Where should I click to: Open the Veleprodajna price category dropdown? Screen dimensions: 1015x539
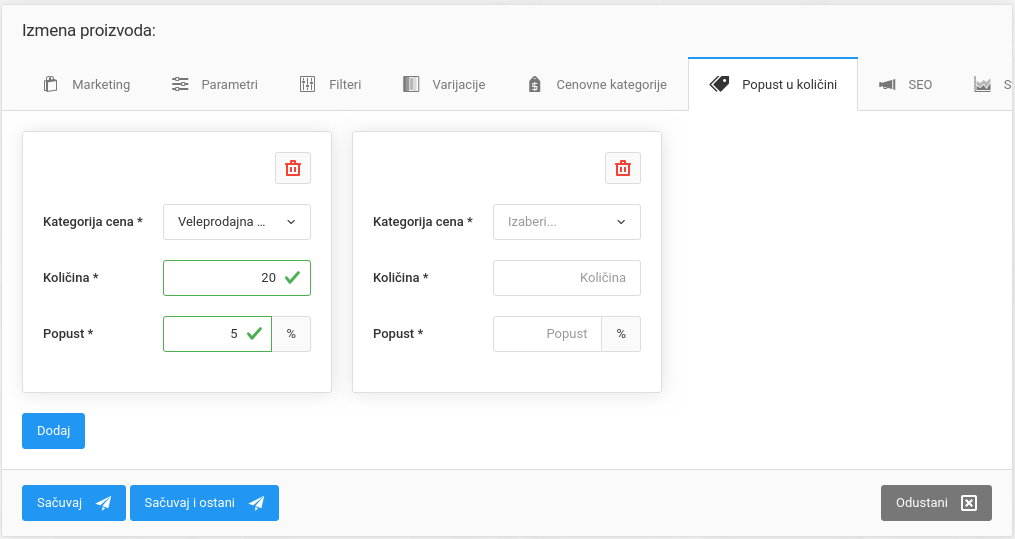point(237,222)
